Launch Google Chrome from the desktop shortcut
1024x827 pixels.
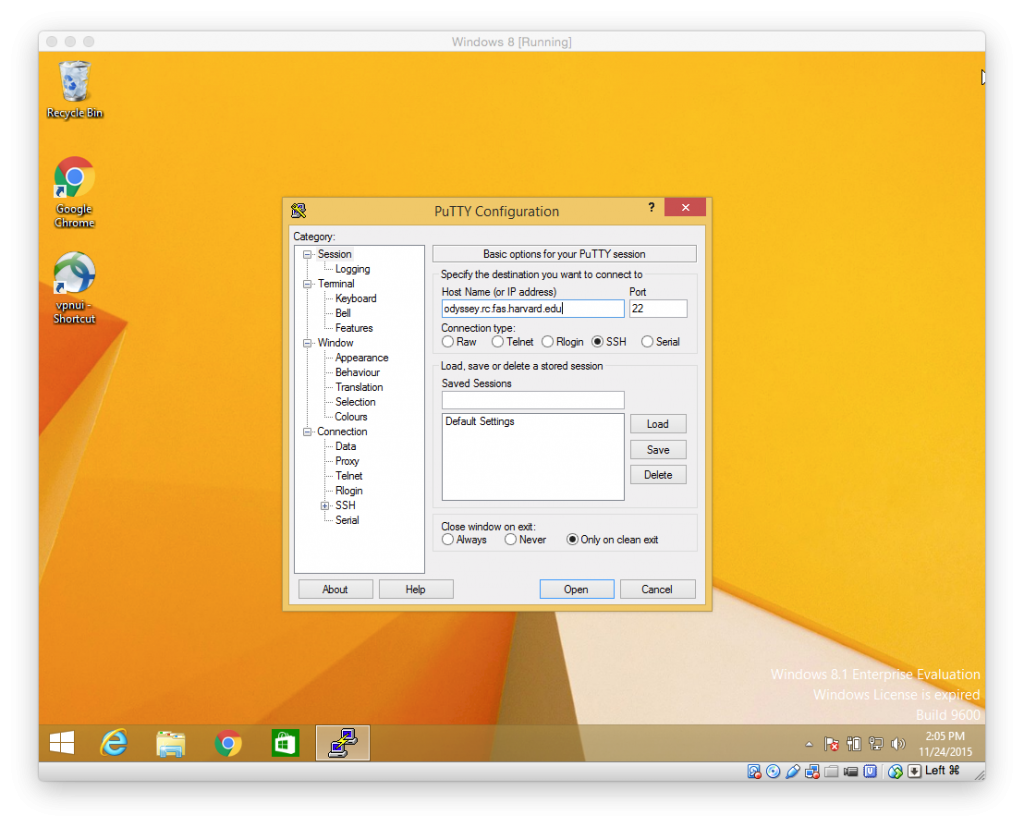click(74, 192)
